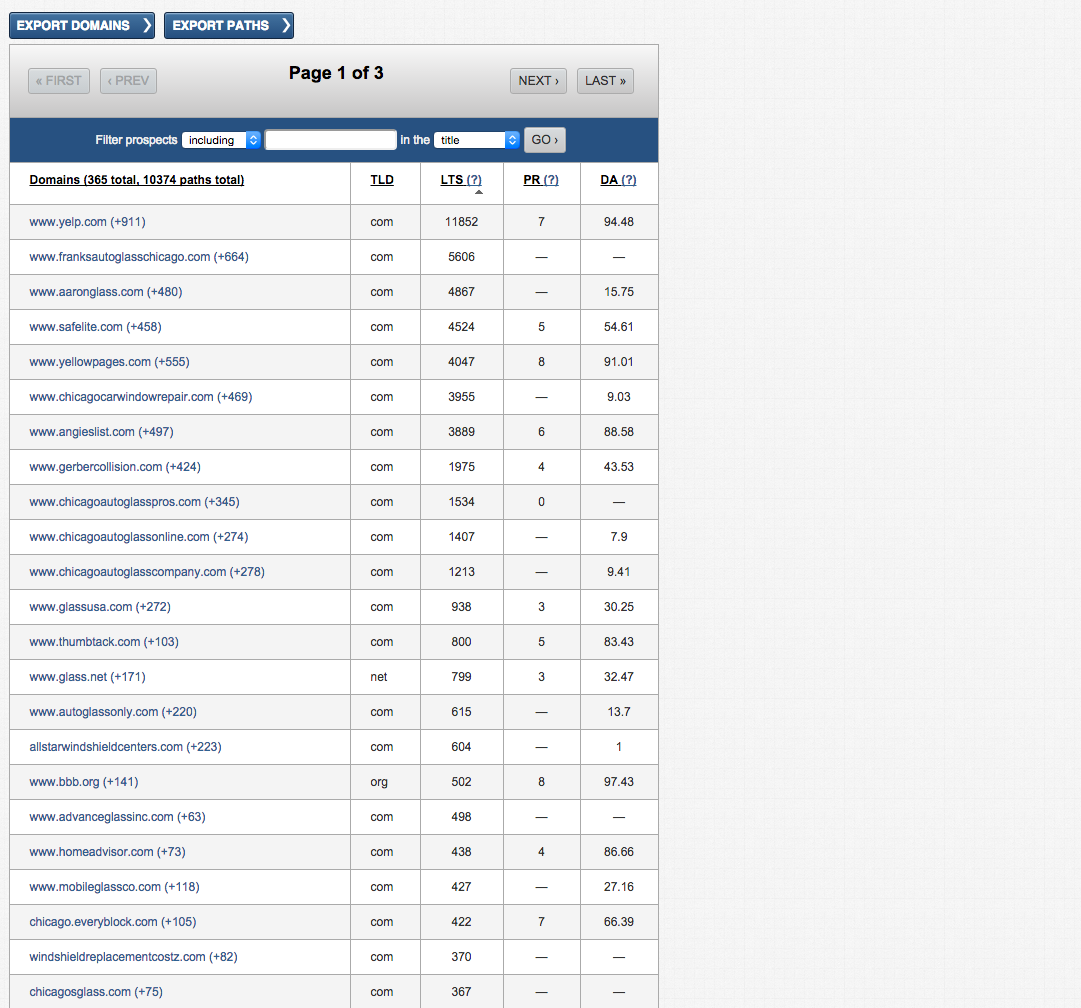Screen dimensions: 1081x1008
Task: Open the www.safelite.com domain link
Action: [x=76, y=327]
